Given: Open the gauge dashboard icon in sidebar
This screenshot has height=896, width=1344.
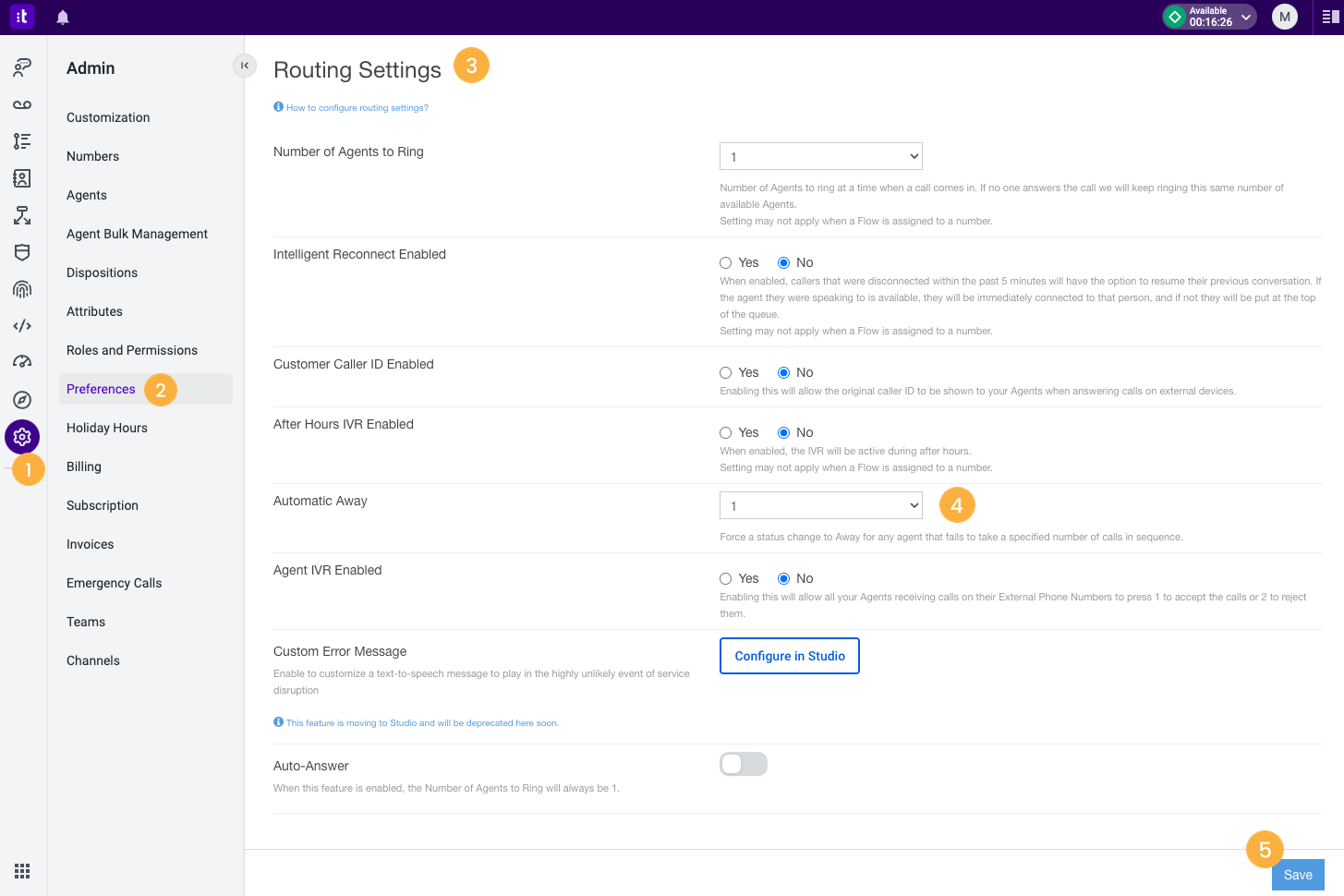Looking at the screenshot, I should (x=22, y=362).
